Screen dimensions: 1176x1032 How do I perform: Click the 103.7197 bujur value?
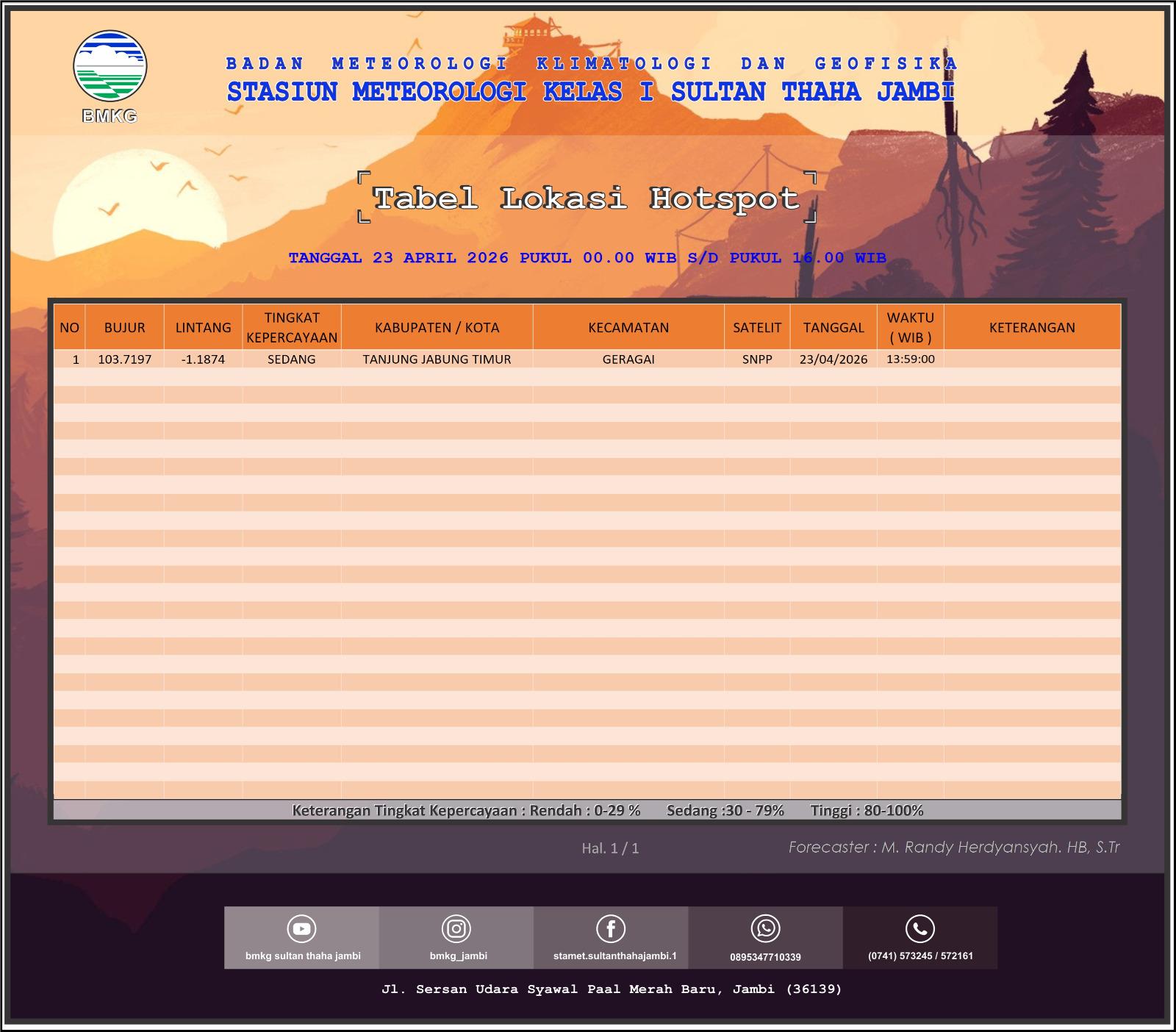click(x=125, y=359)
